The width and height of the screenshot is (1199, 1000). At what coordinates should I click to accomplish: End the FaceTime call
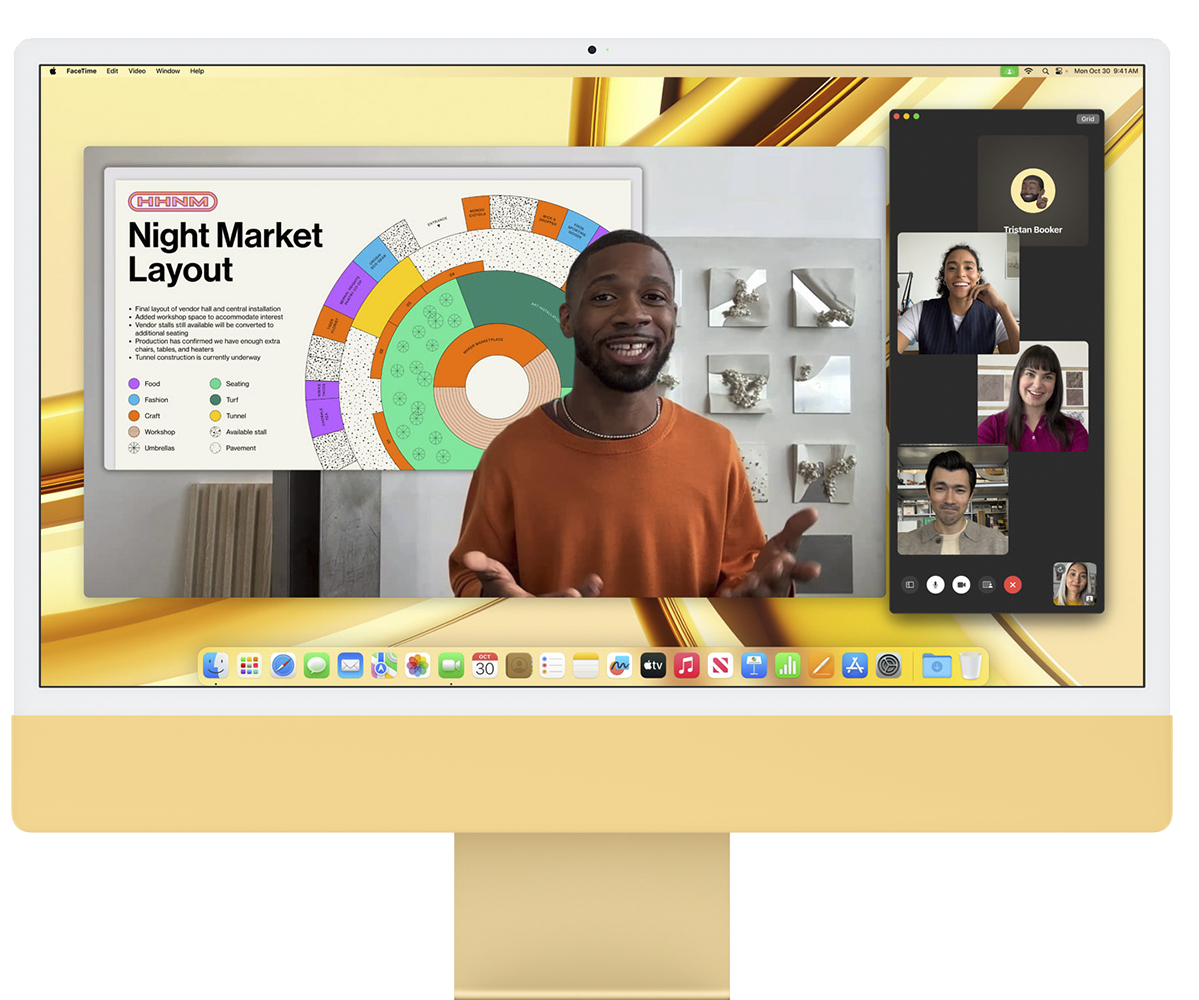point(1012,585)
